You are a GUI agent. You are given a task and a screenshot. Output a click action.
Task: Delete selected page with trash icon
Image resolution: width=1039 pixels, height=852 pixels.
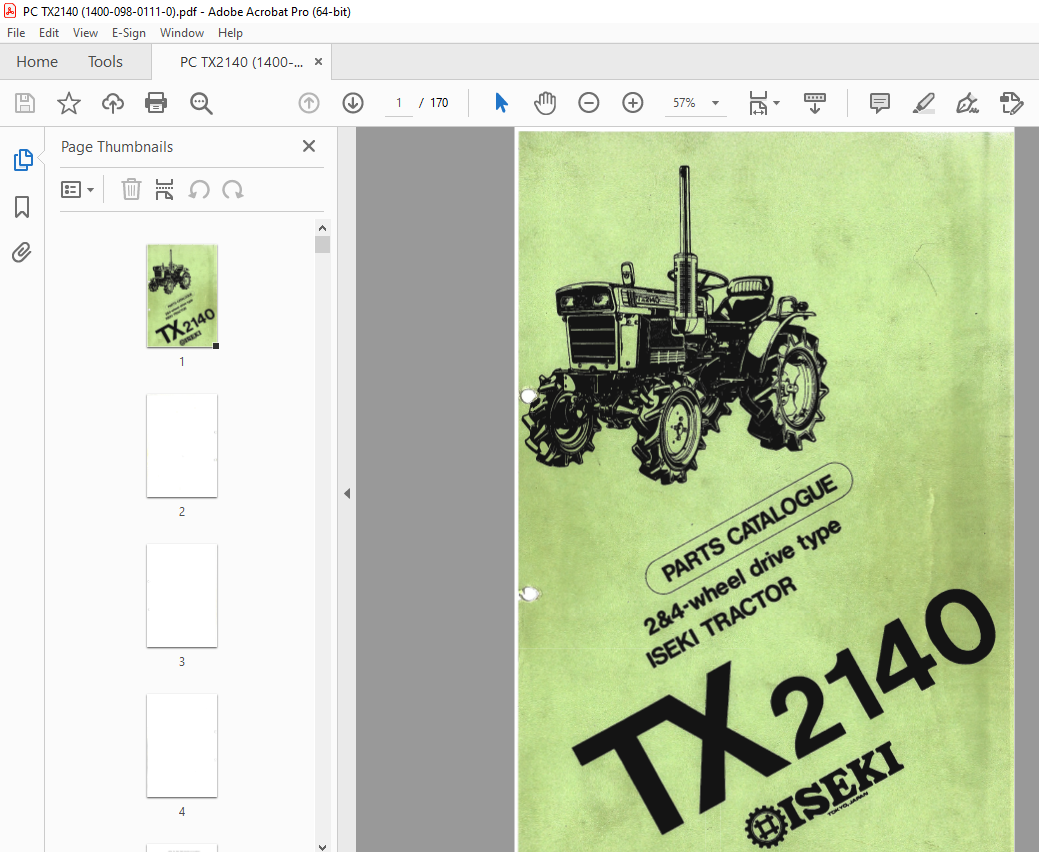click(x=131, y=189)
